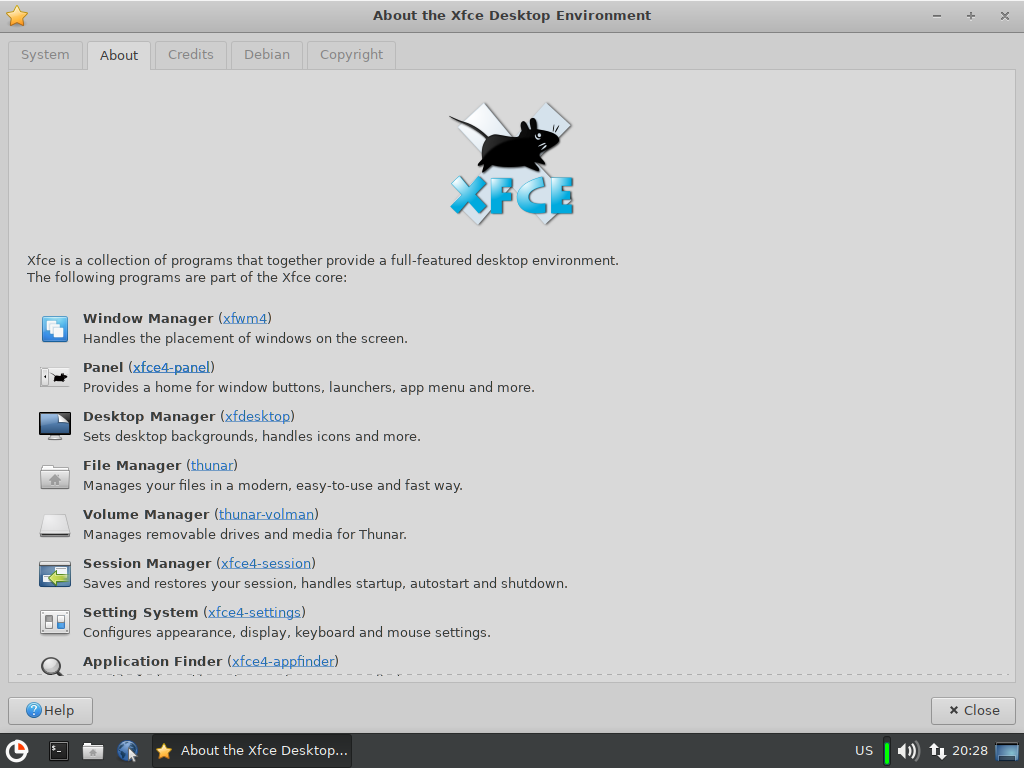Click the Session Manager arrow icon
Screen dimensions: 1024x768
[55, 574]
